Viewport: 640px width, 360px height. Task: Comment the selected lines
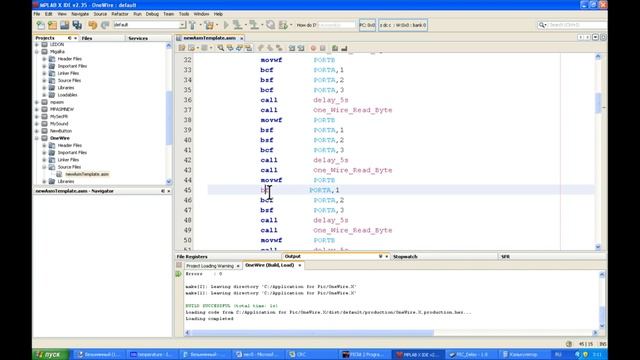[x=335, y=48]
